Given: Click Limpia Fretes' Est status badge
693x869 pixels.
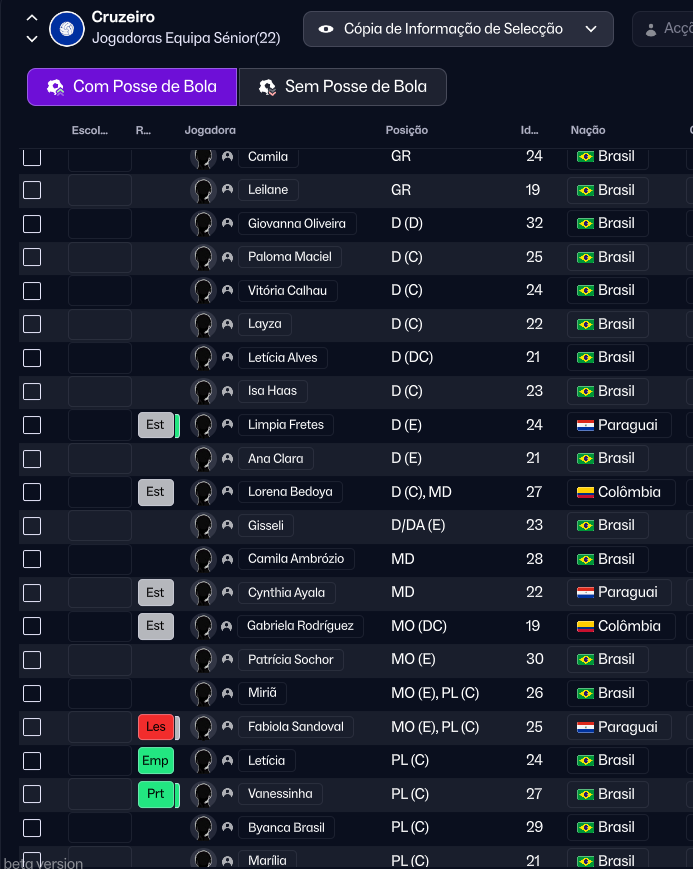Looking at the screenshot, I should pyautogui.click(x=155, y=425).
